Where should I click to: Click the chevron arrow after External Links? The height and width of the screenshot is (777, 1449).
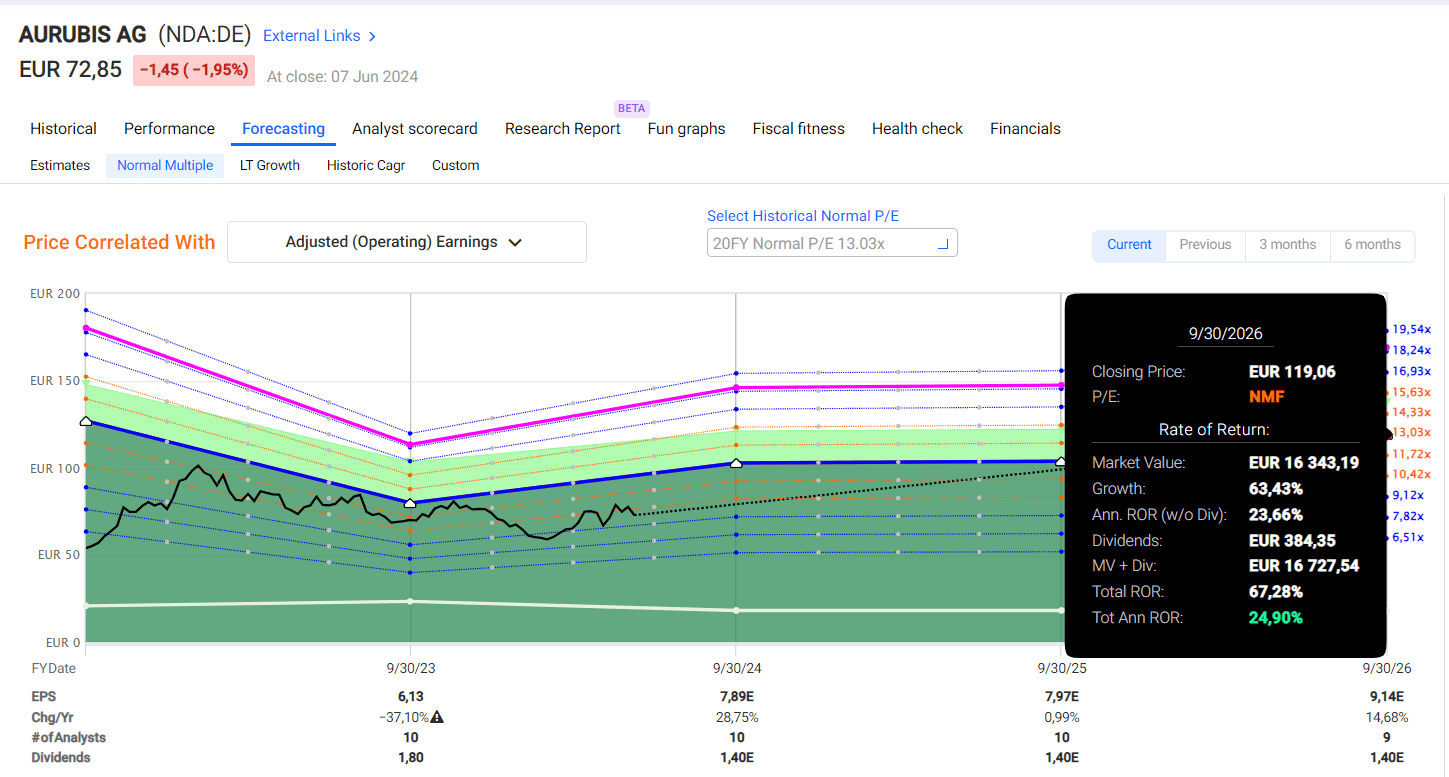[372, 36]
